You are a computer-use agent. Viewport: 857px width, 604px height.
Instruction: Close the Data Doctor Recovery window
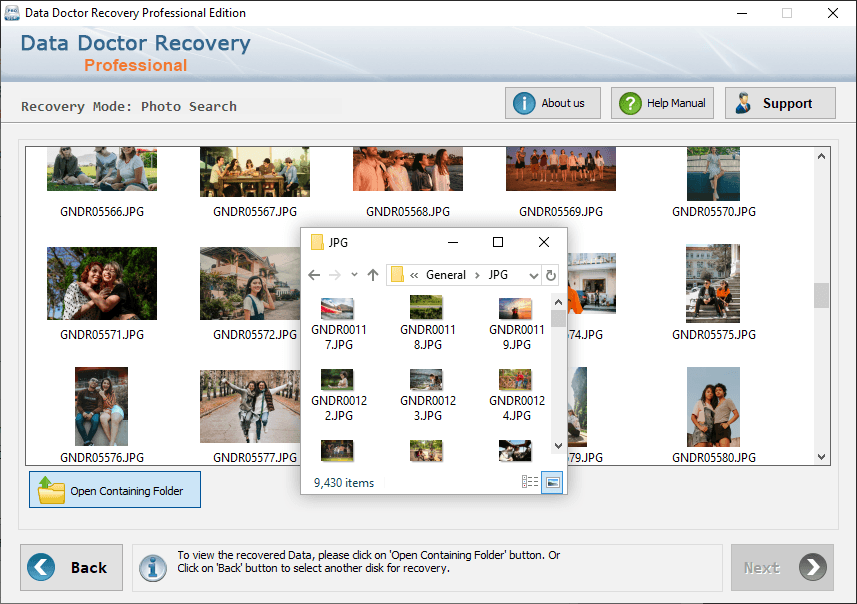(x=832, y=13)
